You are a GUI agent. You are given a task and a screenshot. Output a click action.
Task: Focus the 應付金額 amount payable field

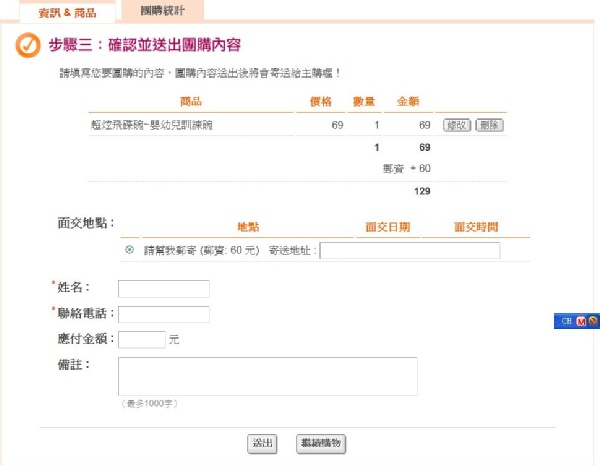pos(141,339)
